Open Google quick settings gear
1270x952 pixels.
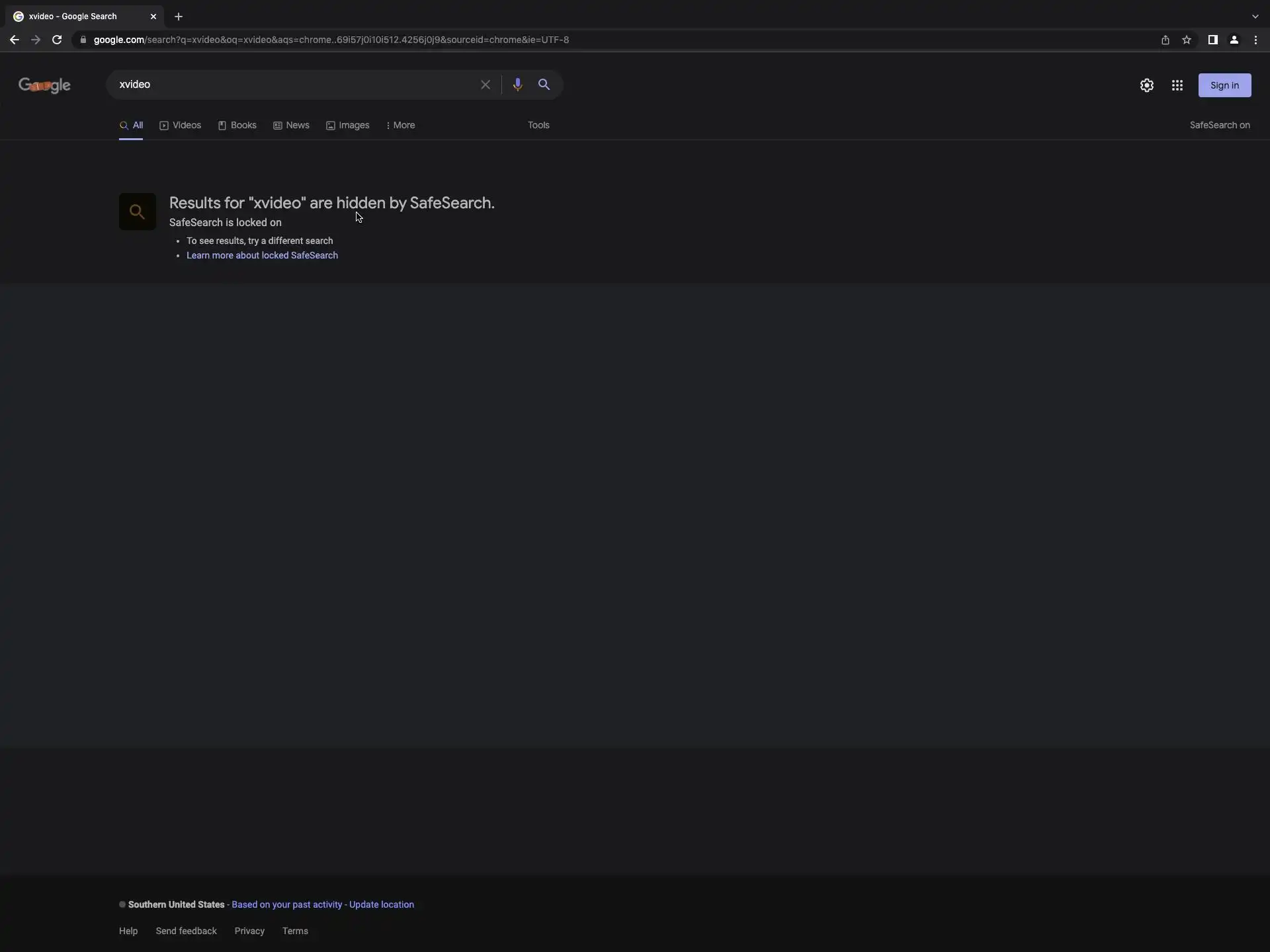[x=1146, y=85]
